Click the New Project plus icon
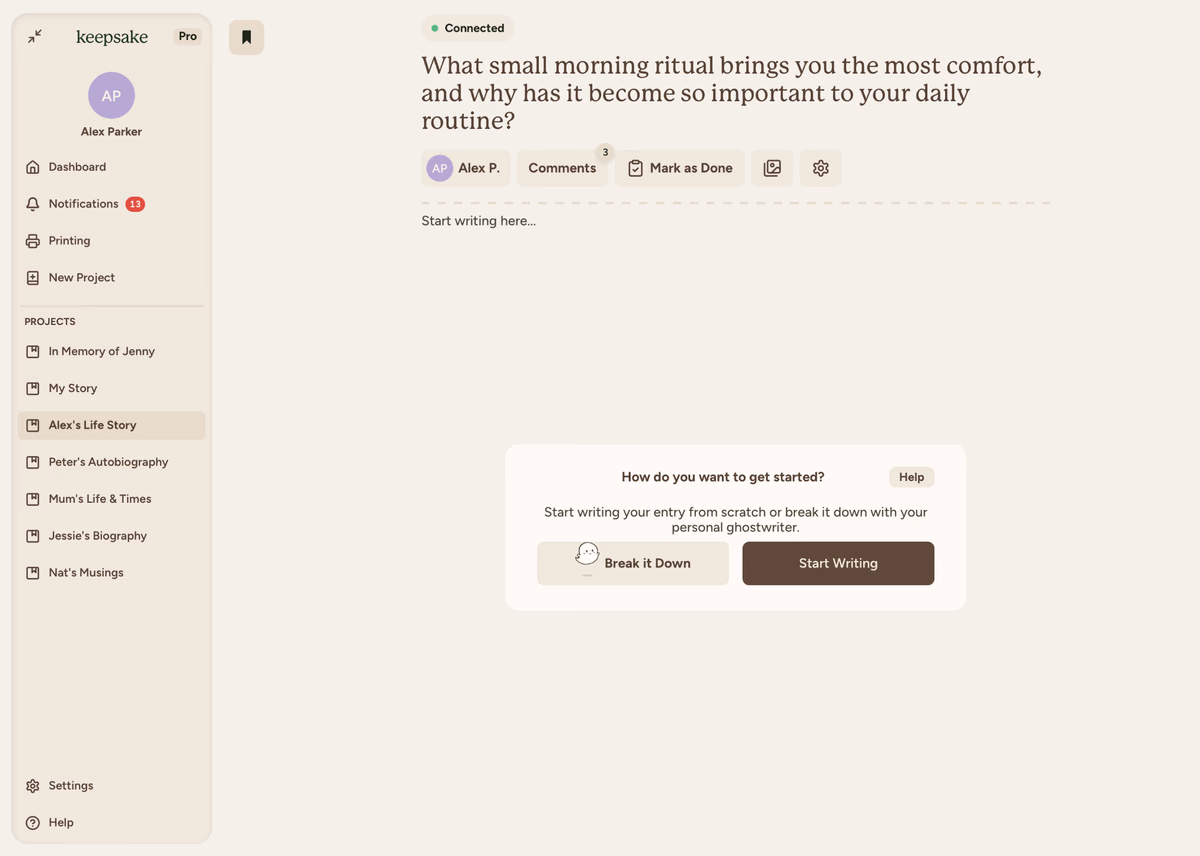 [x=33, y=278]
